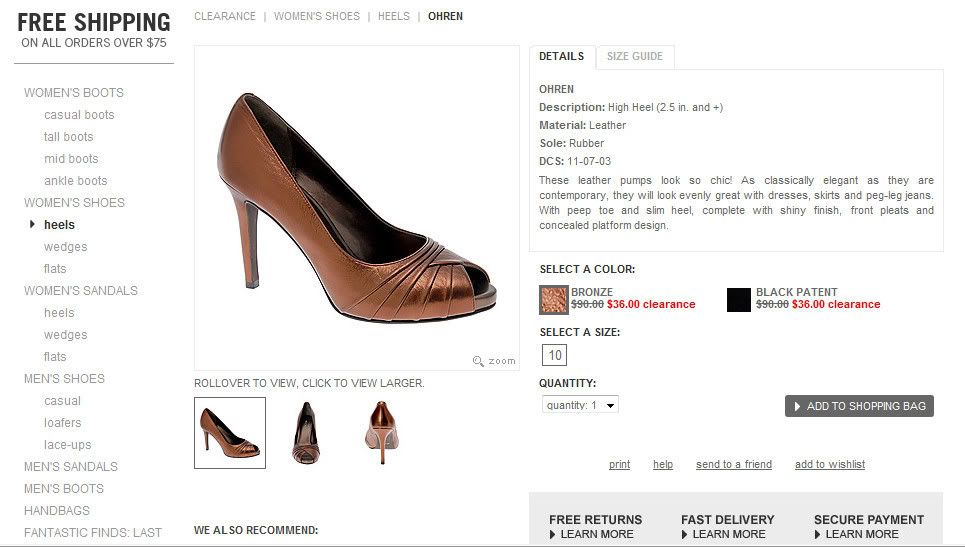The image size is (965, 547).
Task: View the back-view shoe thumbnail
Action: pos(380,432)
